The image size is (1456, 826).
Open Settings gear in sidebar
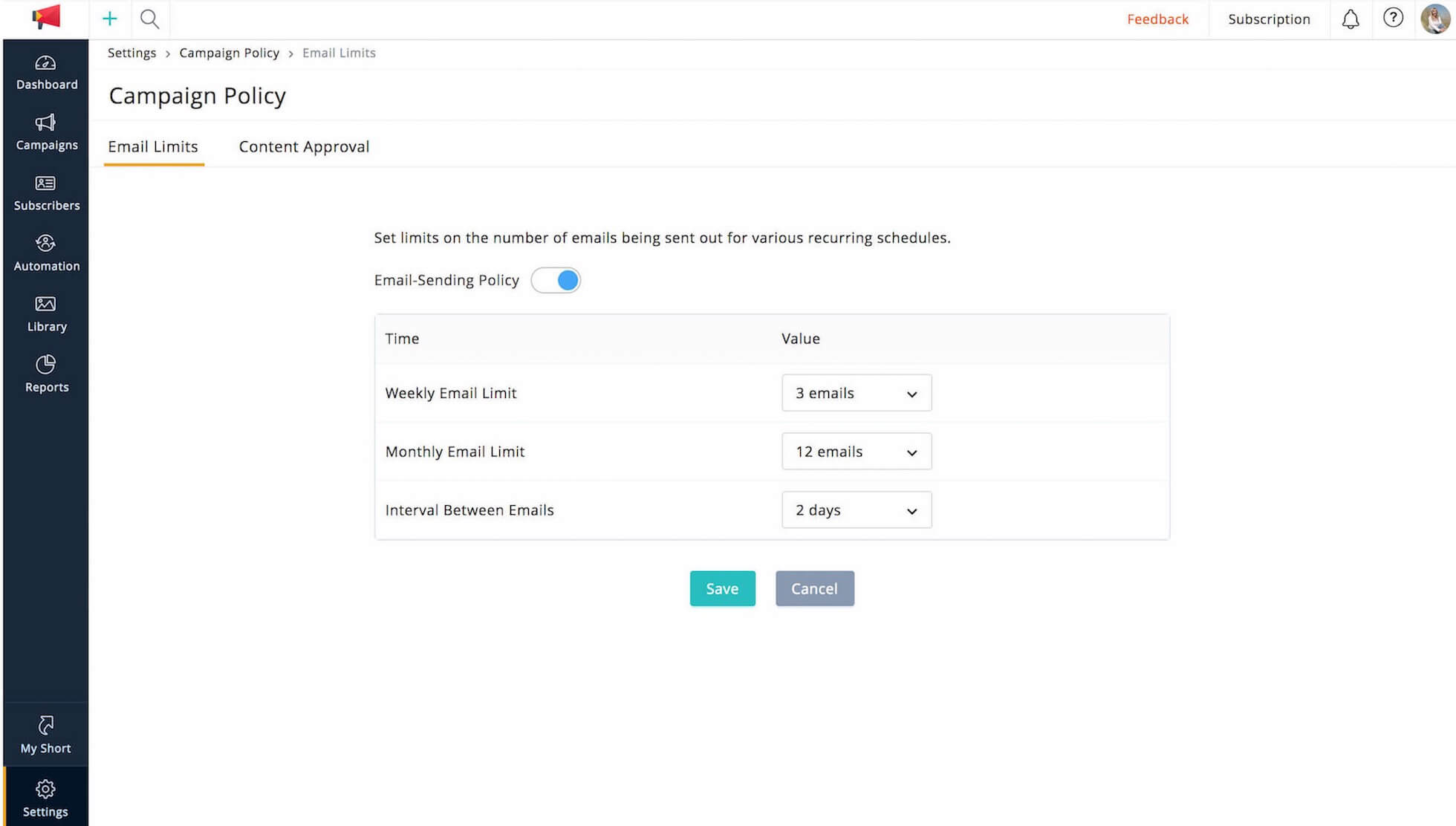46,799
